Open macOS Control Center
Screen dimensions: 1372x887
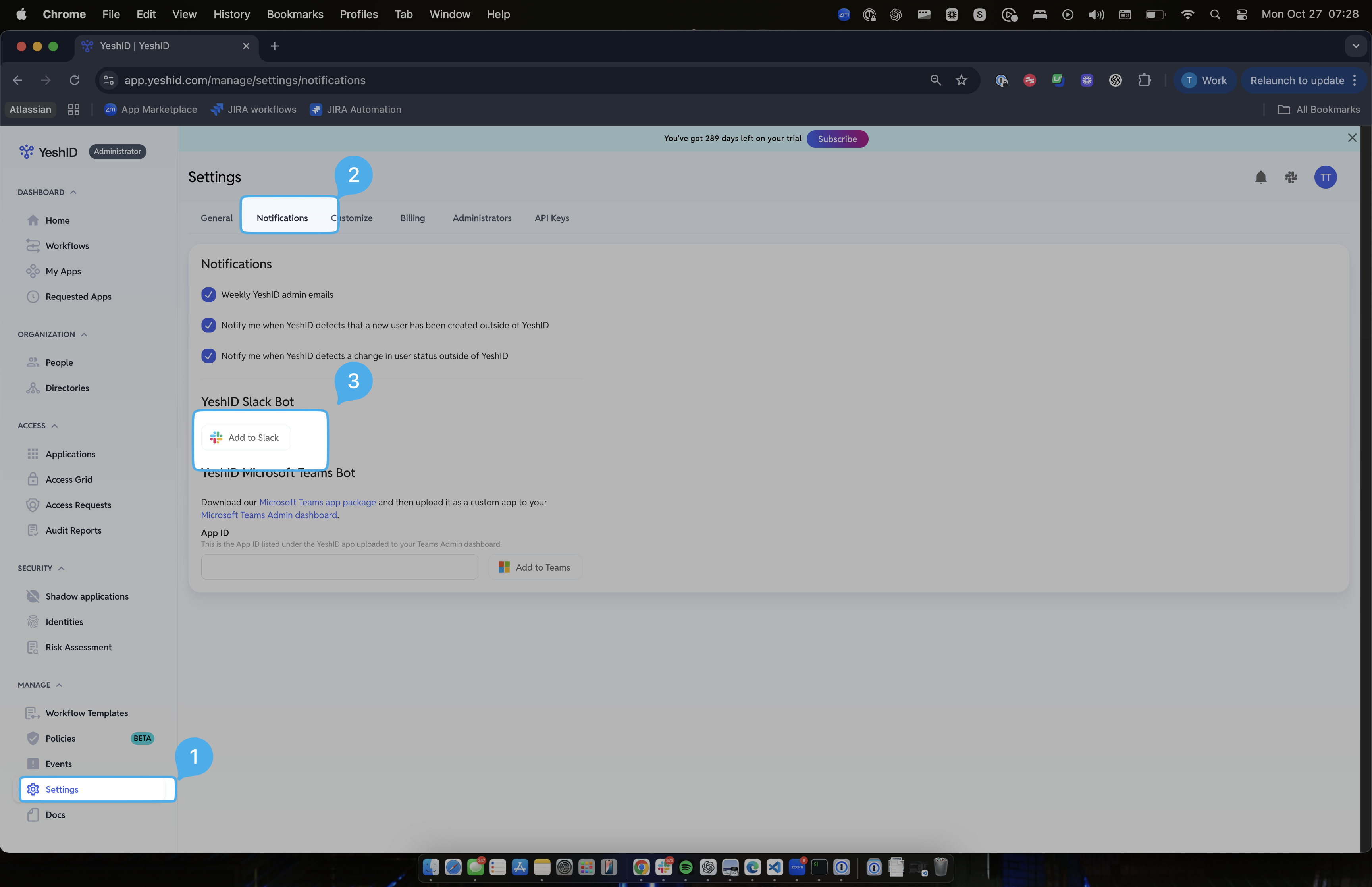[1242, 14]
